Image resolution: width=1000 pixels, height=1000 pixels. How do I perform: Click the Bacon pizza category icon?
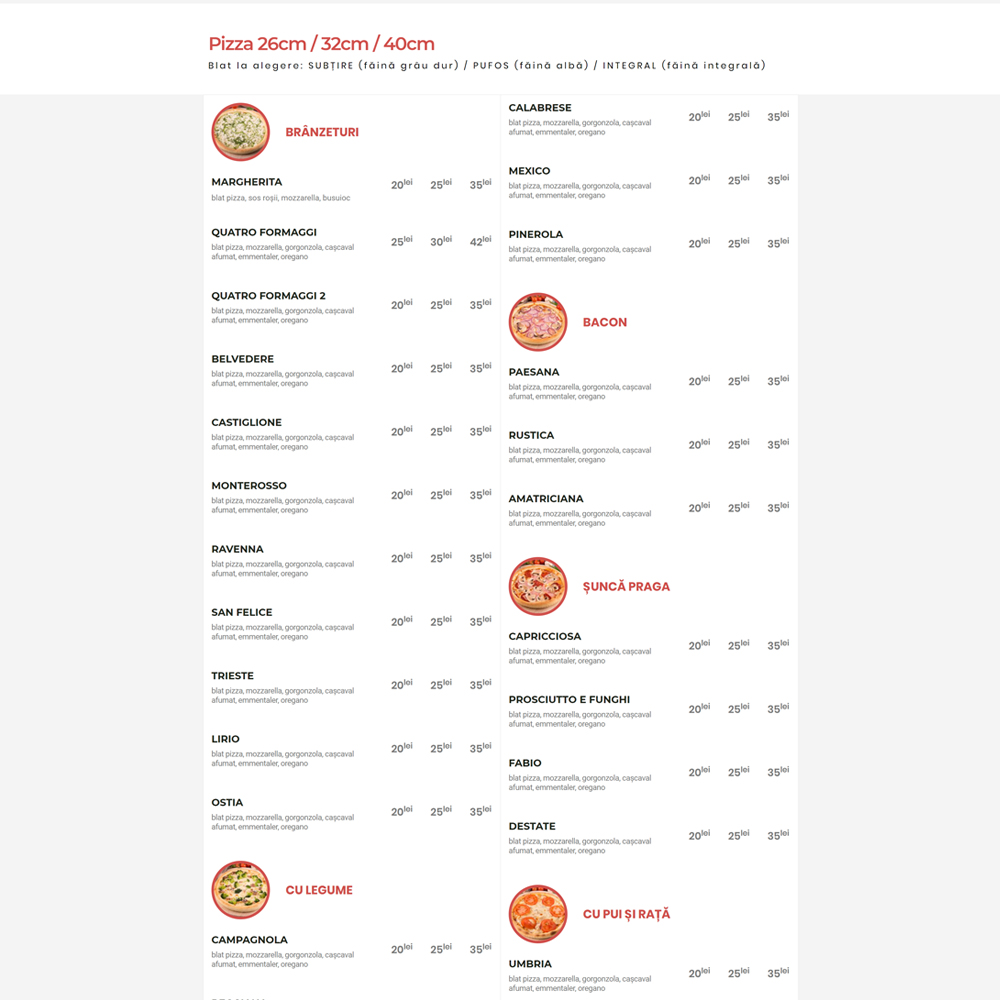tap(538, 322)
